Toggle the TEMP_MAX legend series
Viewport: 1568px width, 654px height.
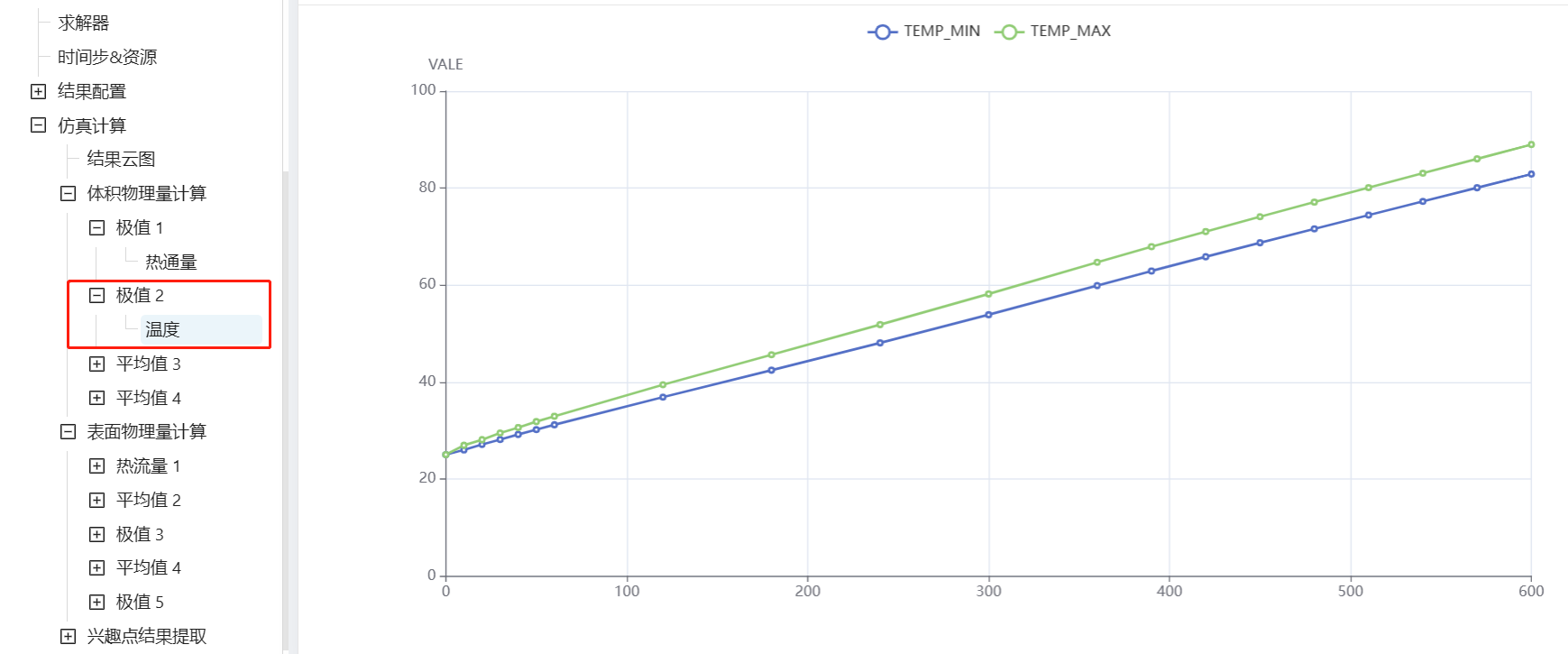tap(1052, 31)
